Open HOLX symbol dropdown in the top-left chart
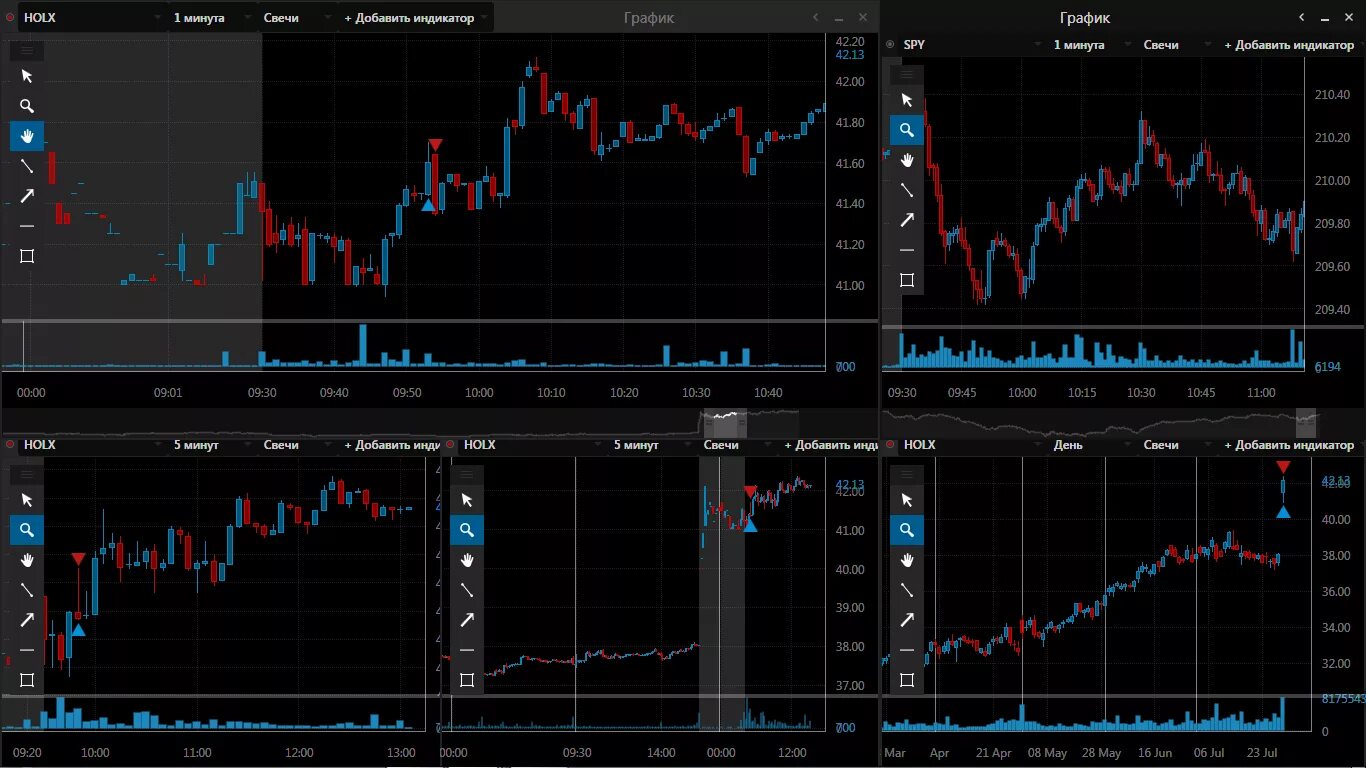 point(91,18)
